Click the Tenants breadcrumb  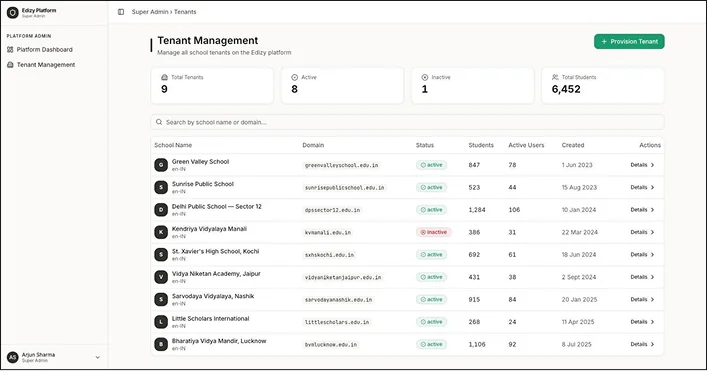185,12
